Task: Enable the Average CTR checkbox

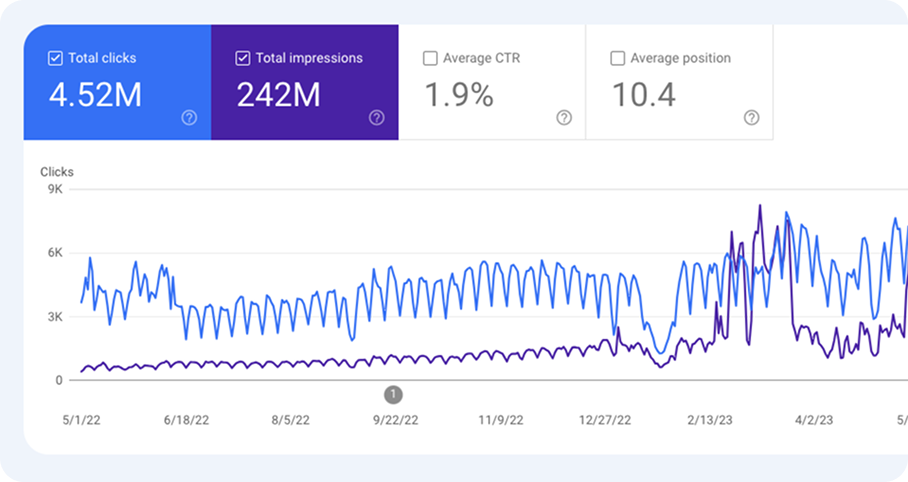Action: 430,59
